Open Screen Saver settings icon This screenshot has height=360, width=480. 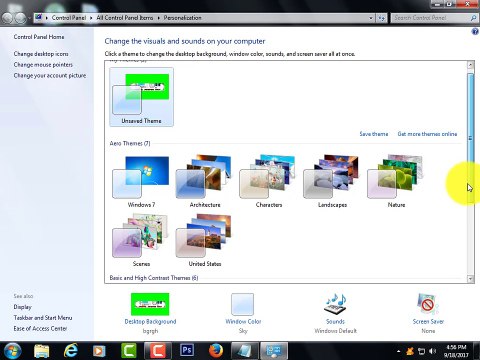[428, 304]
